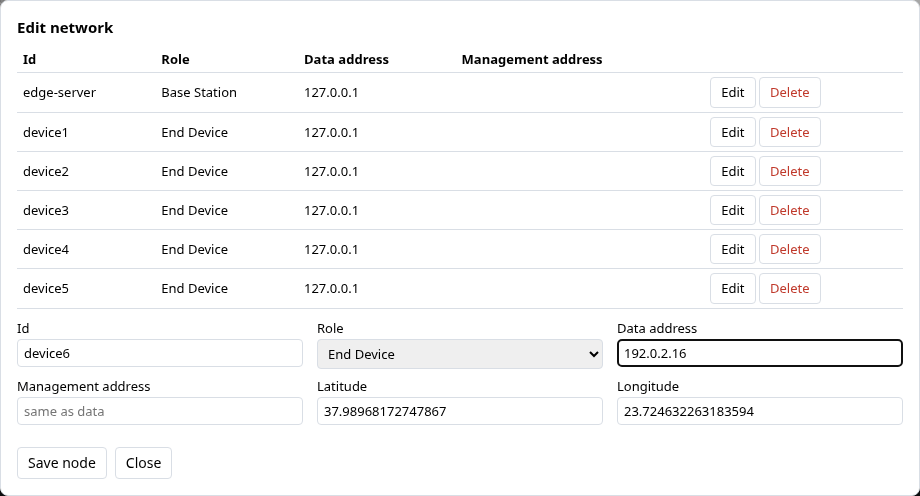The image size is (920, 496).
Task: Select the edge-server id cell
Action: pos(59,93)
